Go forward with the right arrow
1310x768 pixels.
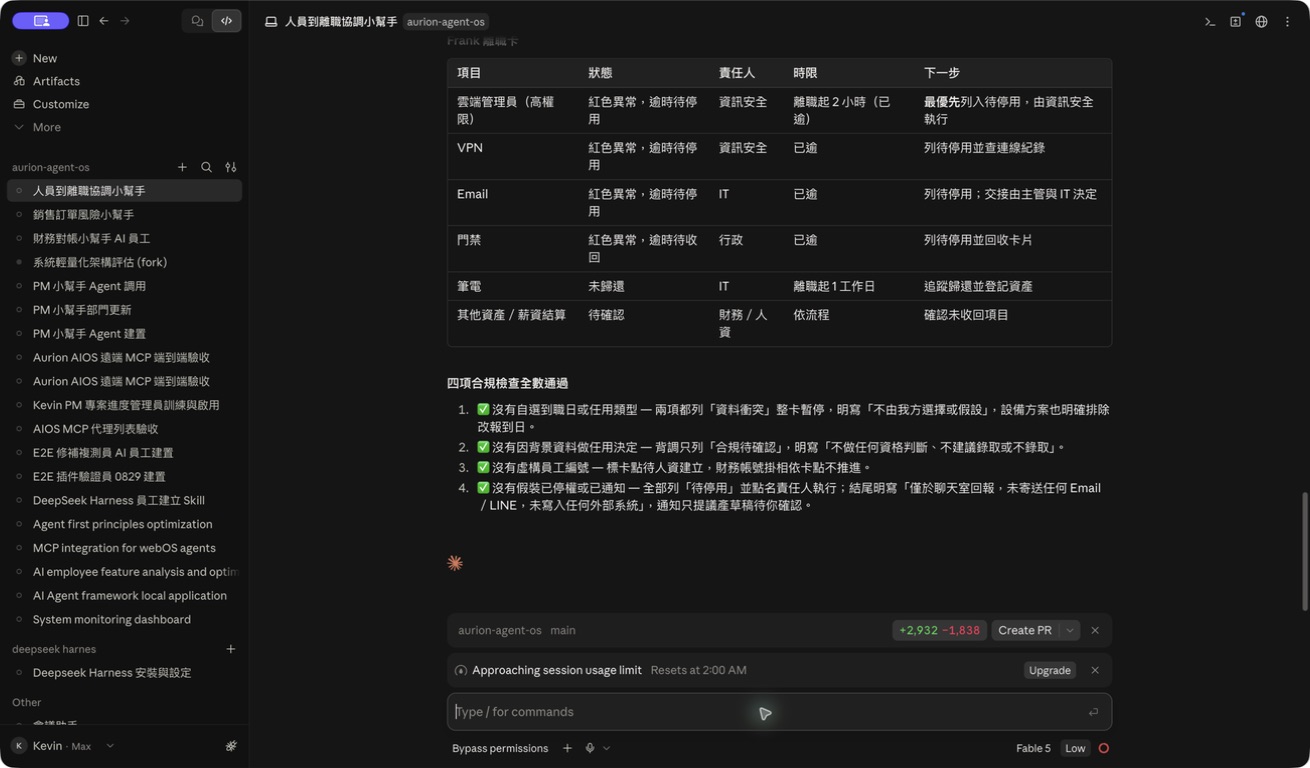pos(125,21)
